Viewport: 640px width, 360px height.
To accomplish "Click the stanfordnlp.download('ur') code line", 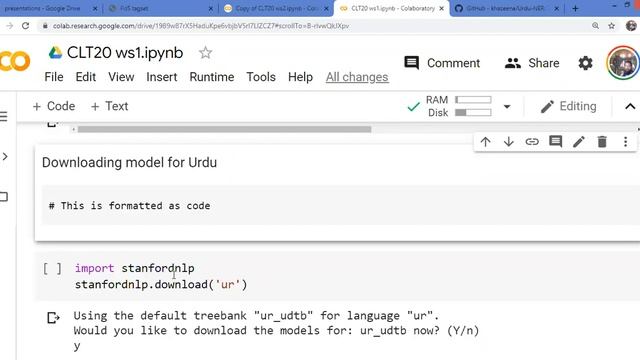I will 161,284.
